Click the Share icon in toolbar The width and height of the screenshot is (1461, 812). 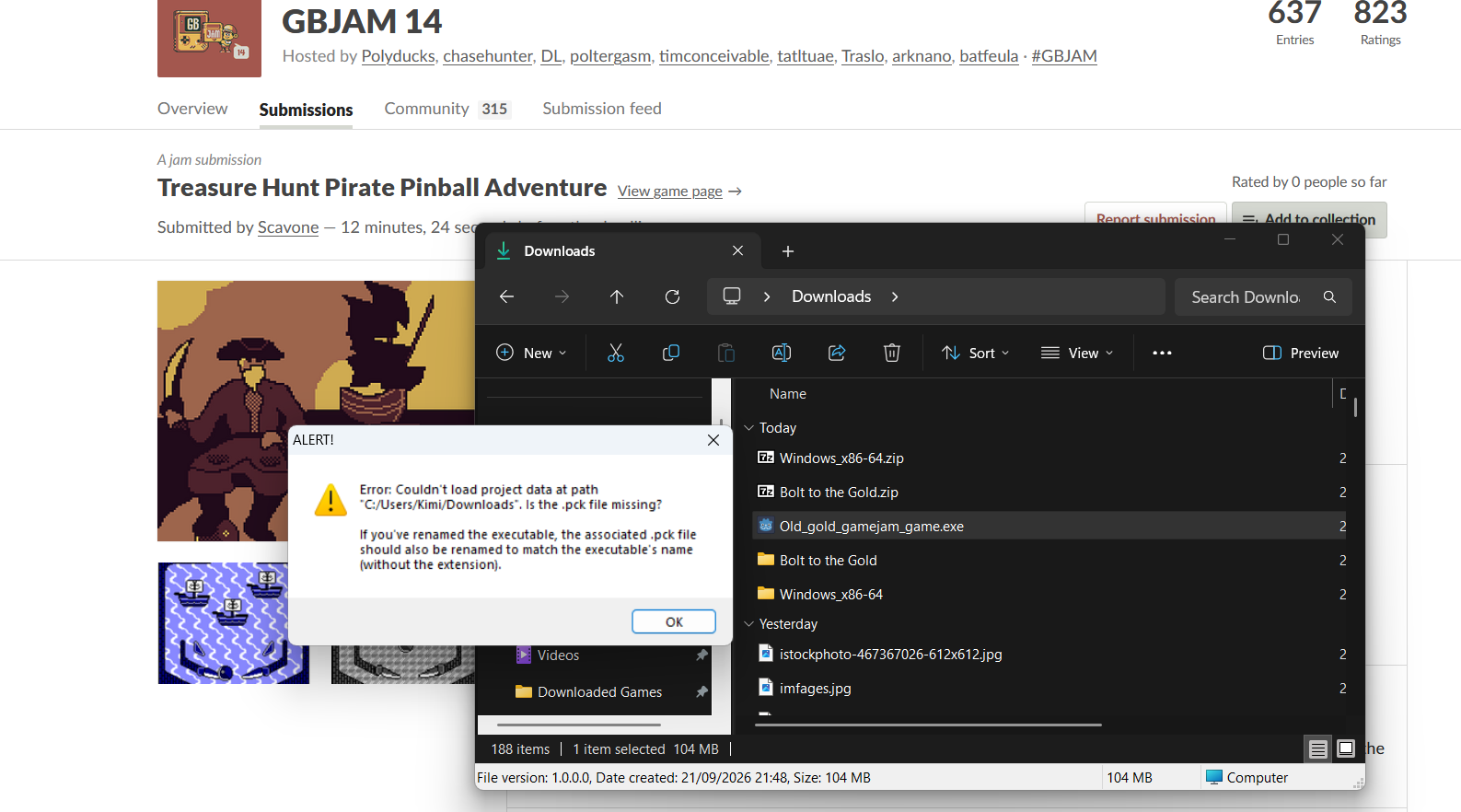[837, 353]
